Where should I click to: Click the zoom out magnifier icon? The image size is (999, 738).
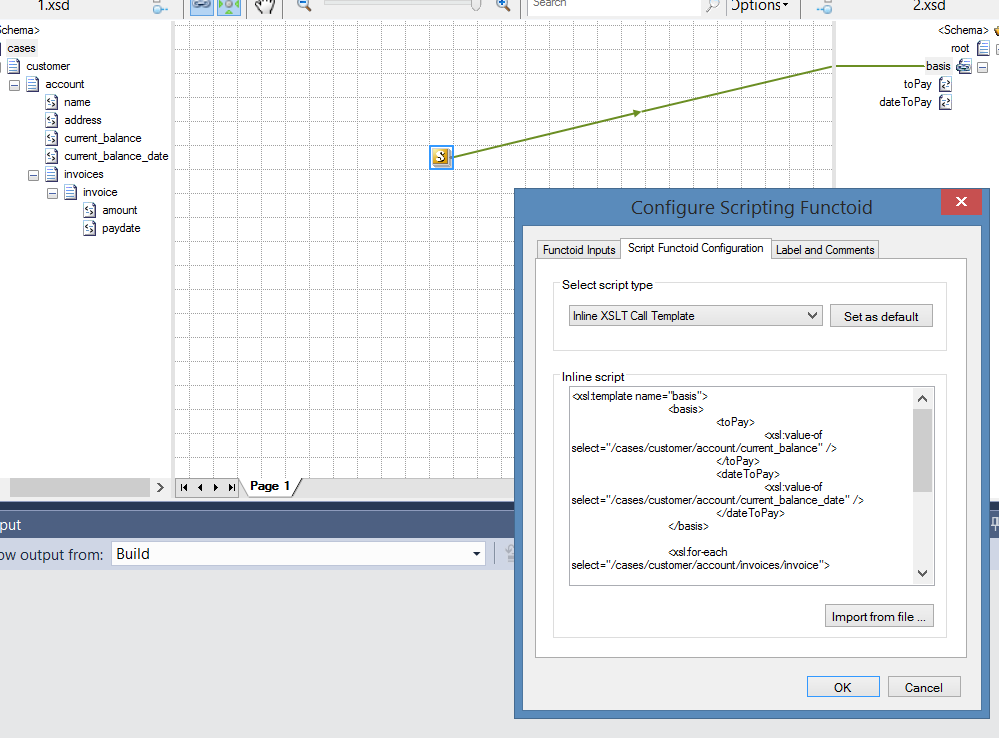click(304, 5)
